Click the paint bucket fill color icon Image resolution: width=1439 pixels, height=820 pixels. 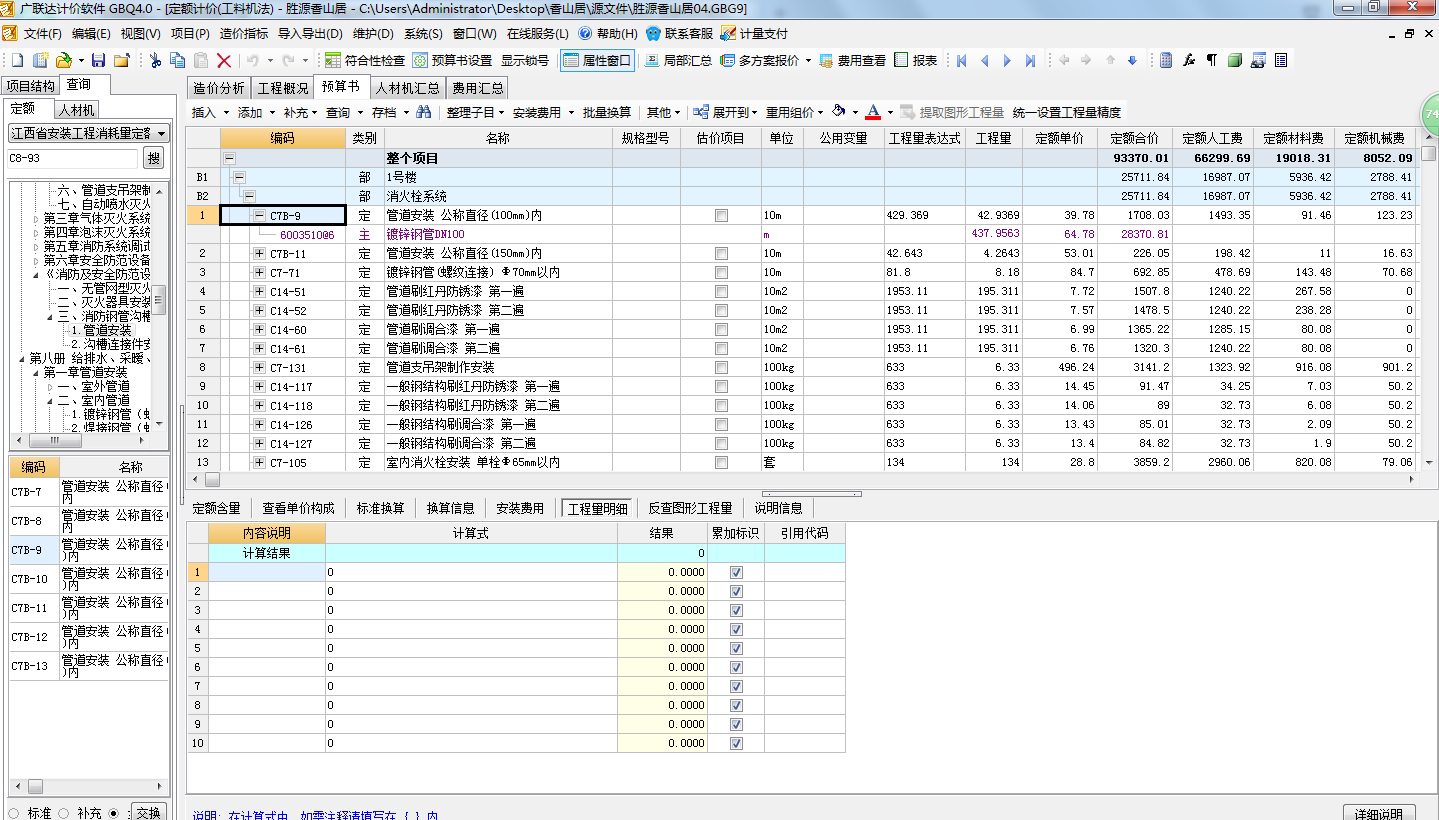839,112
